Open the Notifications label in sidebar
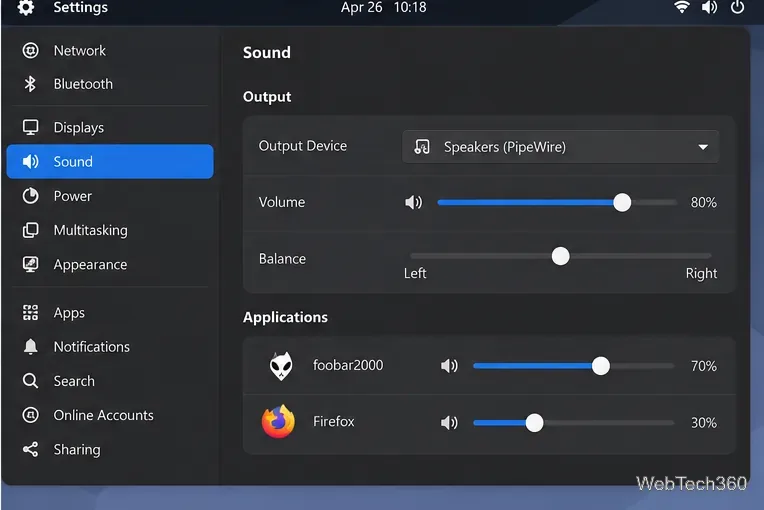The height and width of the screenshot is (510, 764). tap(92, 347)
